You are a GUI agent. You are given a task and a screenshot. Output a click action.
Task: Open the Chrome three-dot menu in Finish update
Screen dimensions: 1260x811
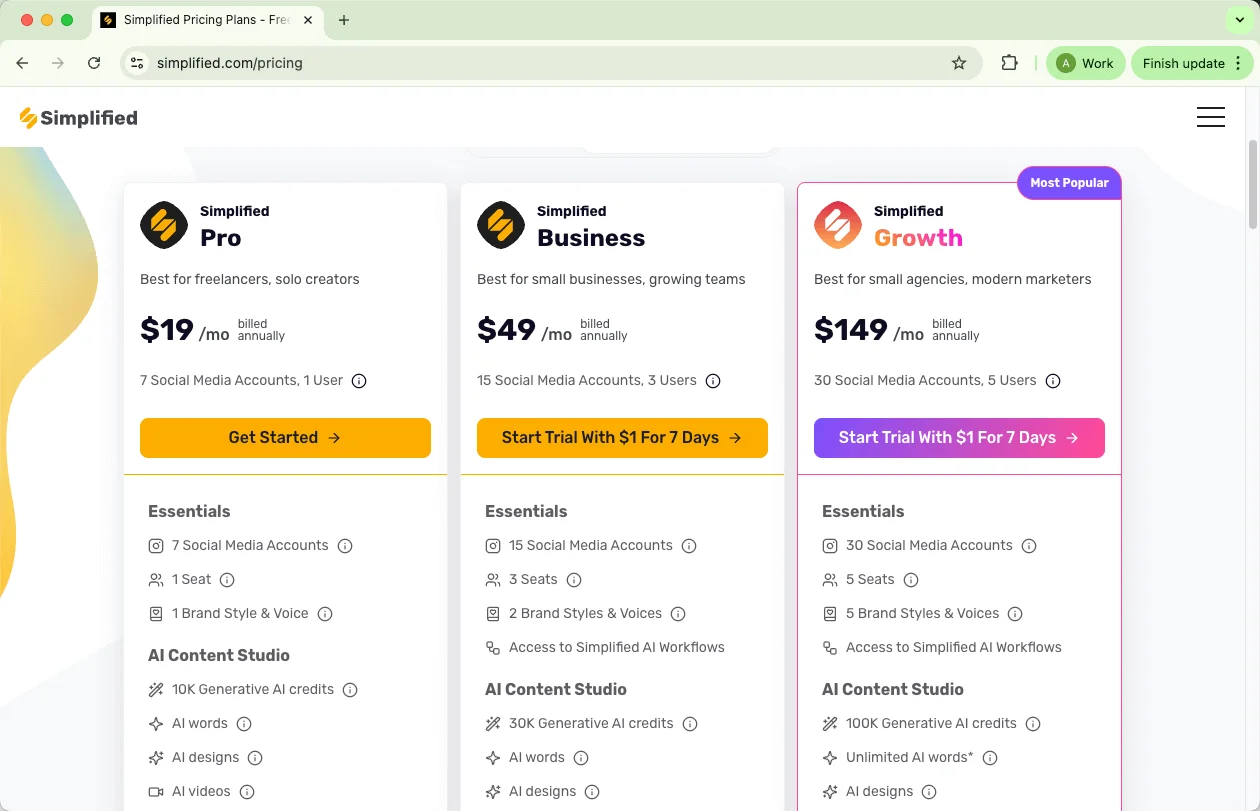click(x=1238, y=63)
